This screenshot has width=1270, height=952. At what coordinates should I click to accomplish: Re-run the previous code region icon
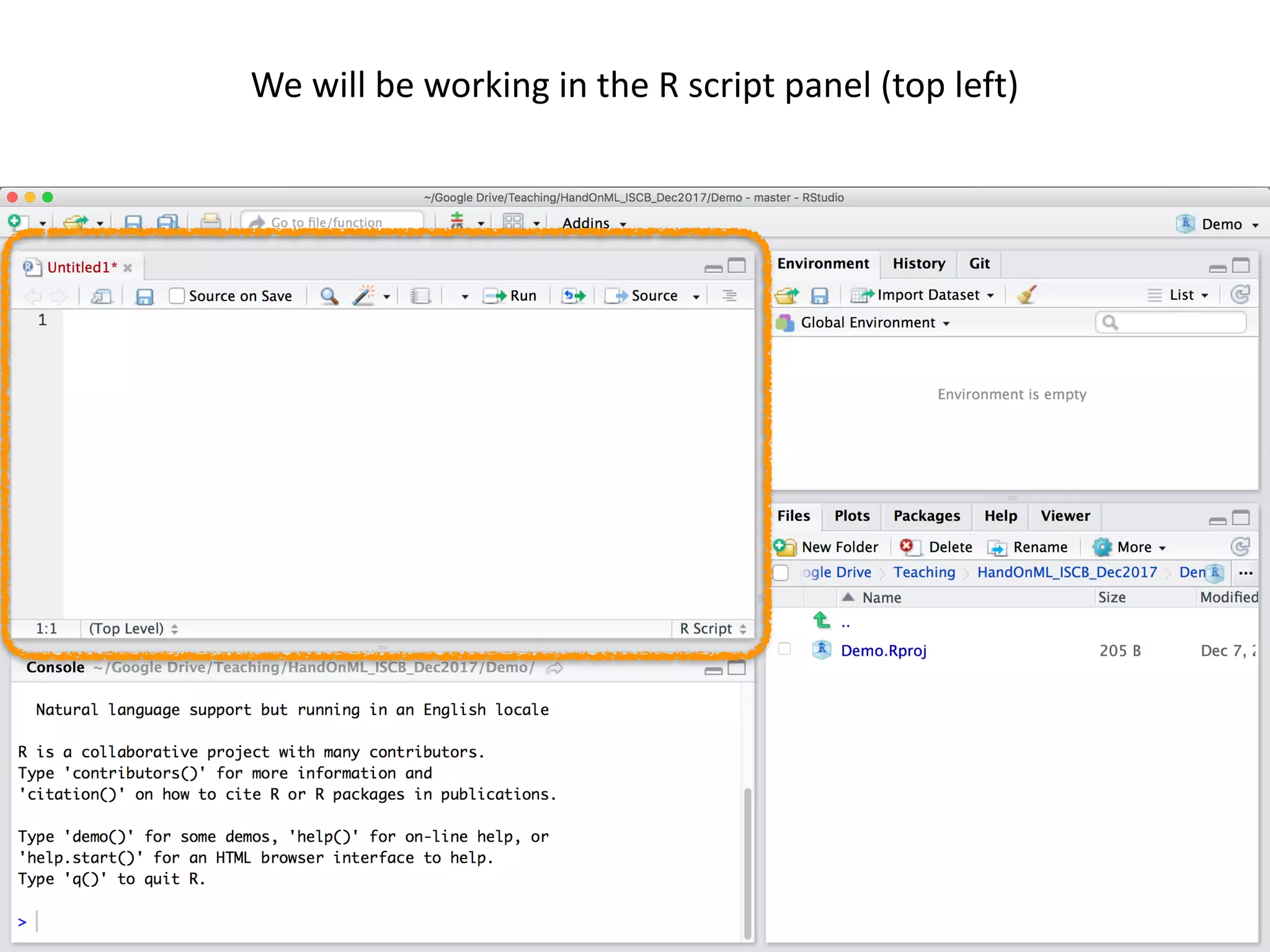tap(574, 296)
